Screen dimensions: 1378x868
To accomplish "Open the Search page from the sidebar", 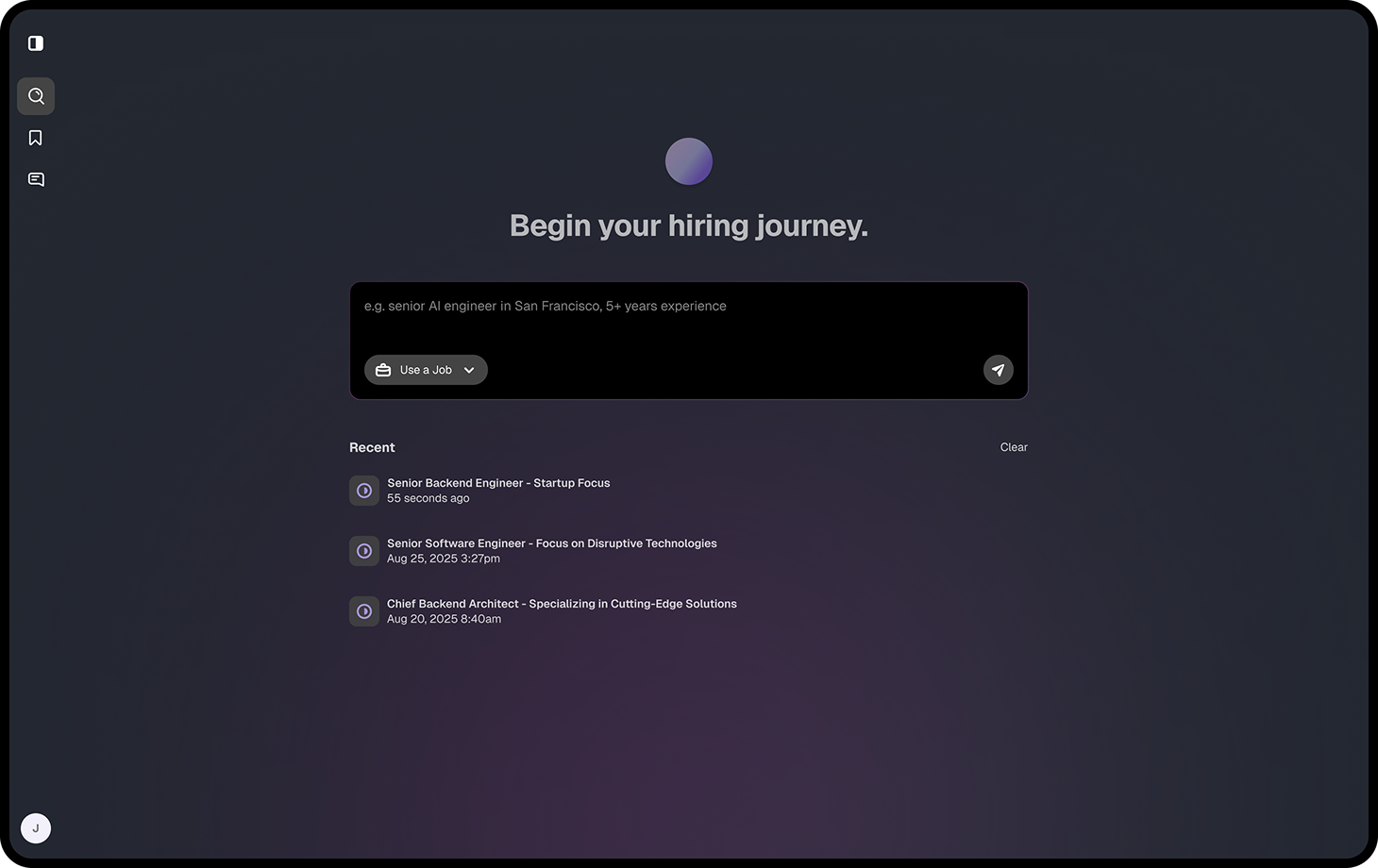I will (36, 96).
